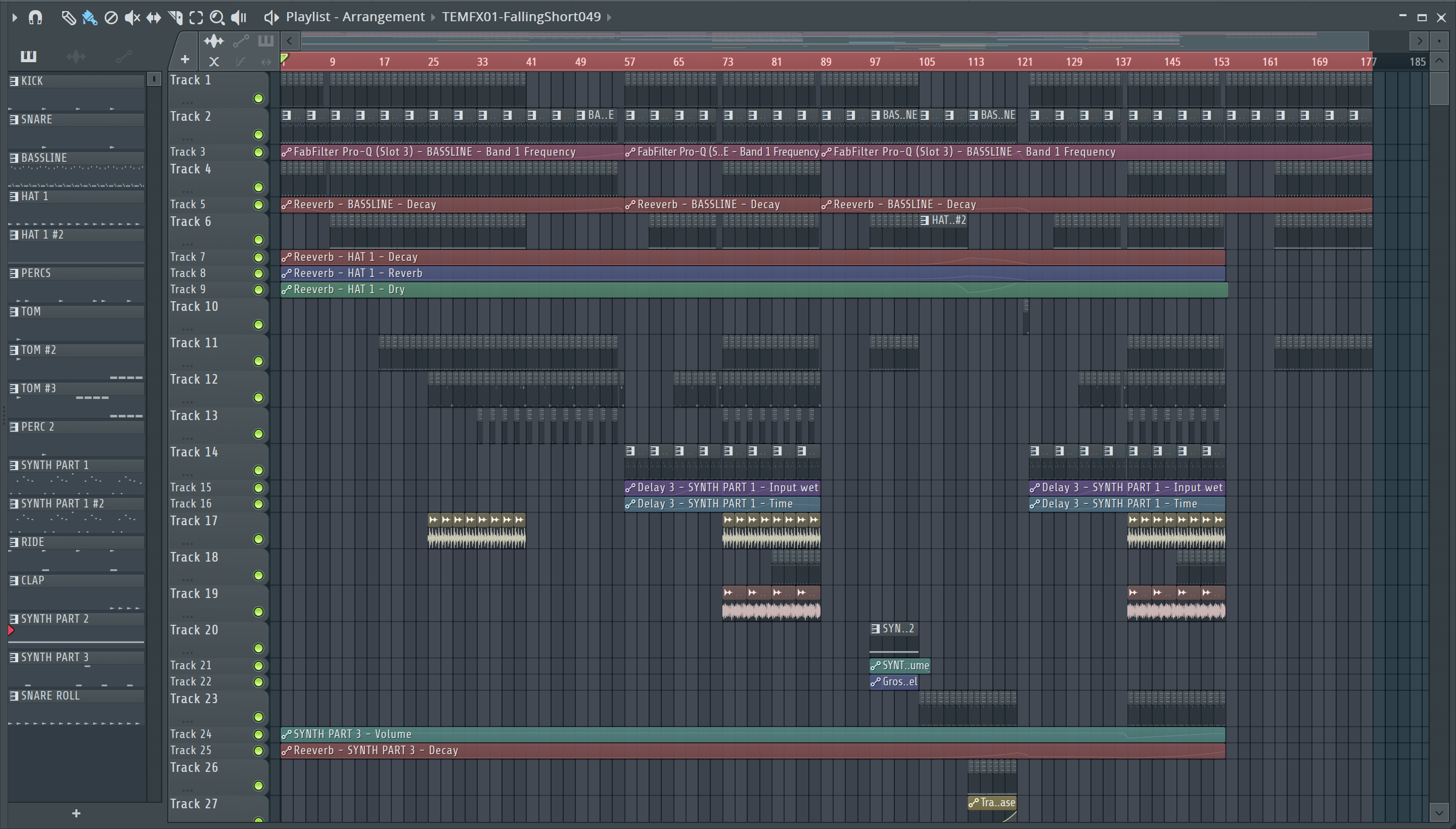Expand arrow after TEMFX01-FallingShort049 title
This screenshot has height=829, width=1456.
click(609, 17)
